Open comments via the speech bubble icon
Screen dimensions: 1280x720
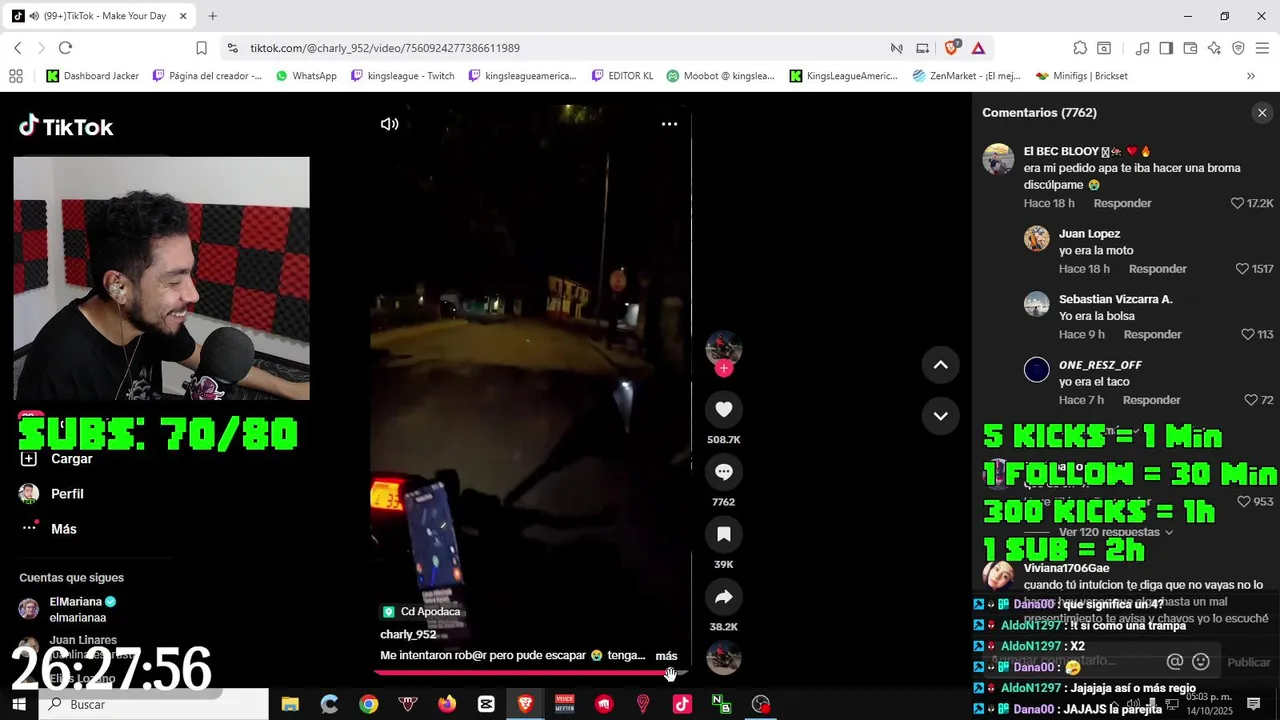tap(724, 472)
